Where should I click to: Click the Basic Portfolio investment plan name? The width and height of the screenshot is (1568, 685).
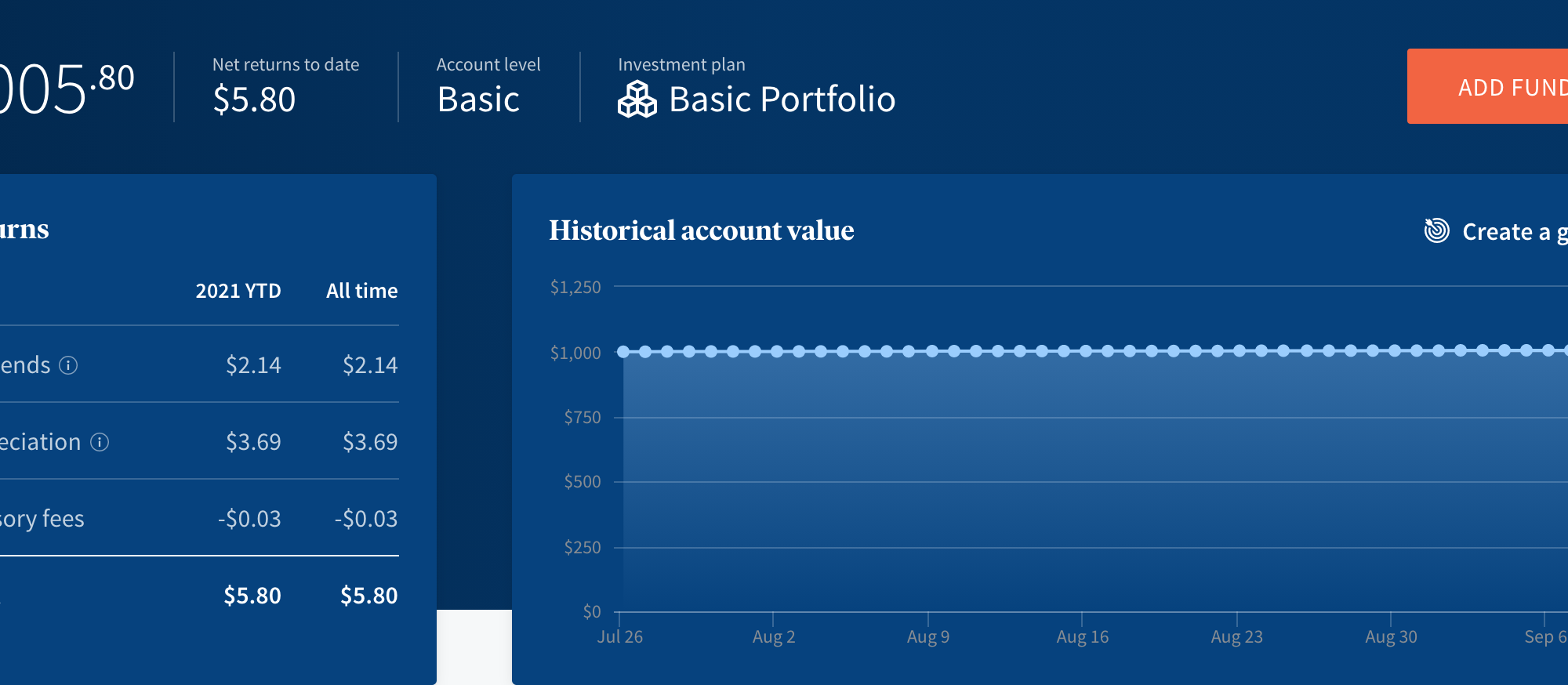point(782,100)
